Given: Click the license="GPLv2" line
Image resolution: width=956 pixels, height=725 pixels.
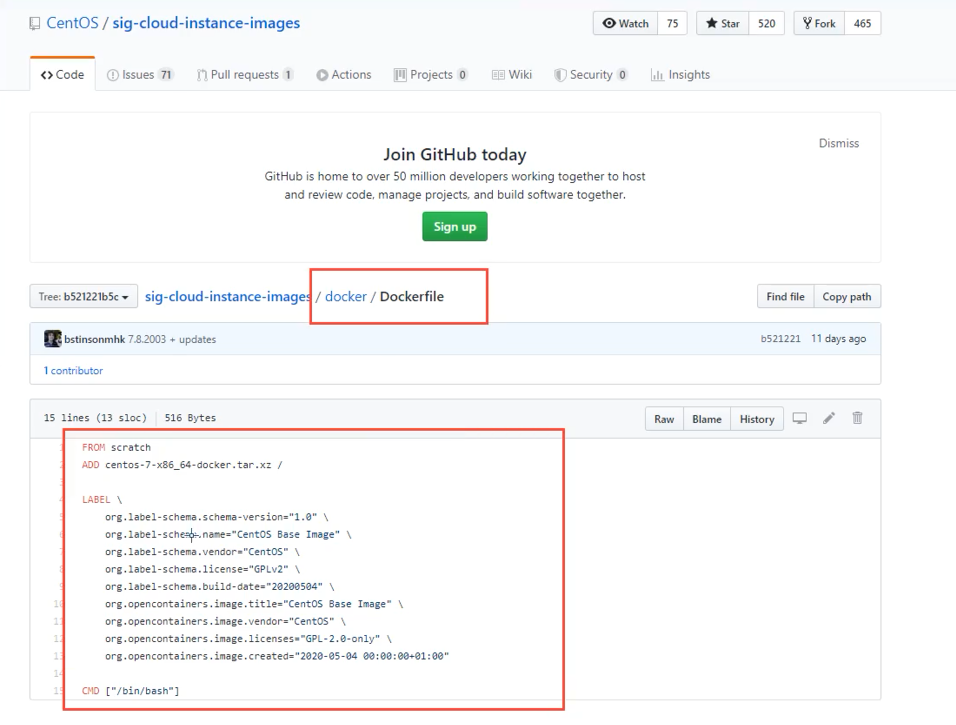Looking at the screenshot, I should coord(202,569).
